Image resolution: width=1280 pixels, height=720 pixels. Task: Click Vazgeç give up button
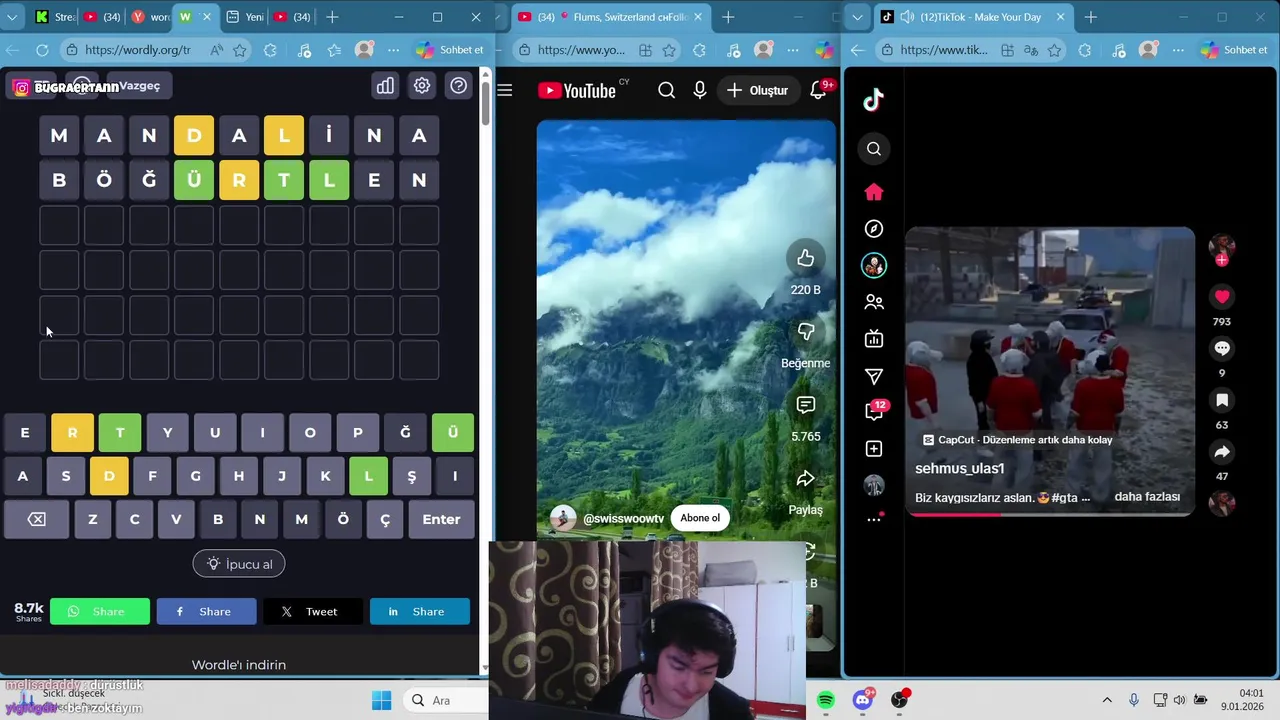140,86
